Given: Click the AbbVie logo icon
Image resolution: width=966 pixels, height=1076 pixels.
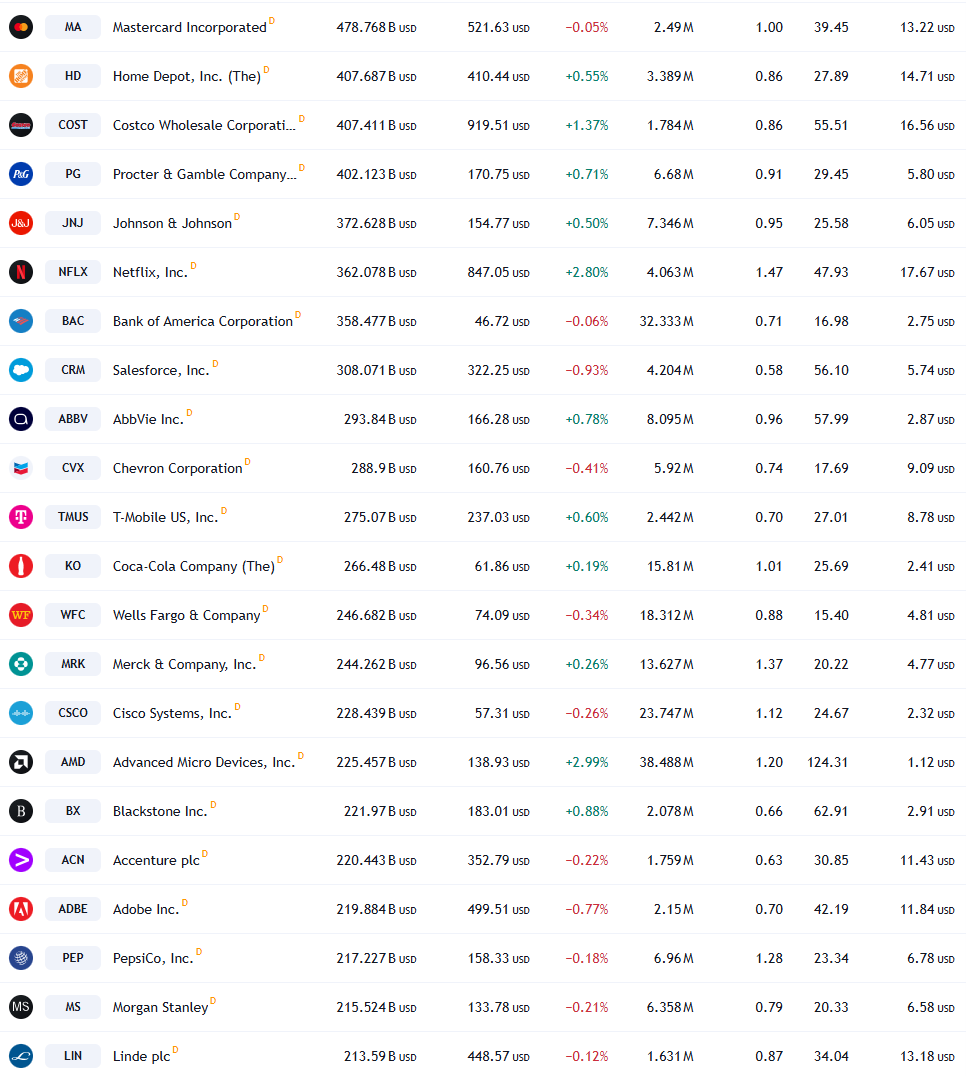Looking at the screenshot, I should 21,419.
